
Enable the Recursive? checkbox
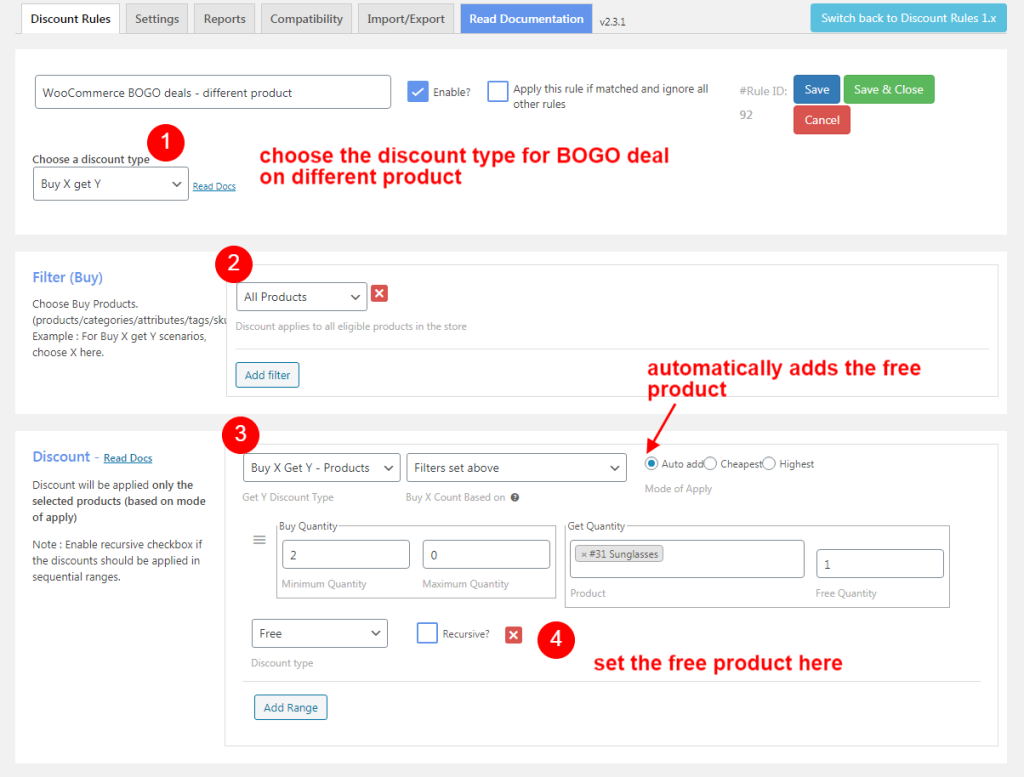tap(427, 633)
